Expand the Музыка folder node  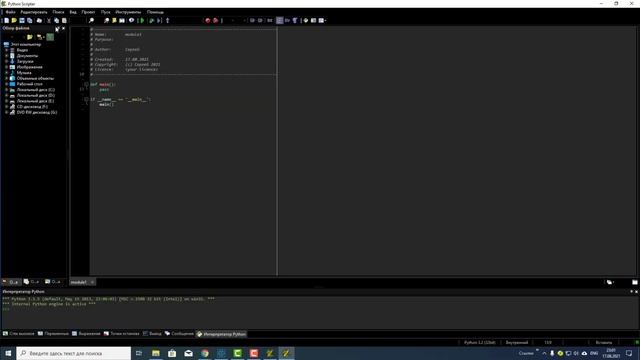(x=7, y=73)
